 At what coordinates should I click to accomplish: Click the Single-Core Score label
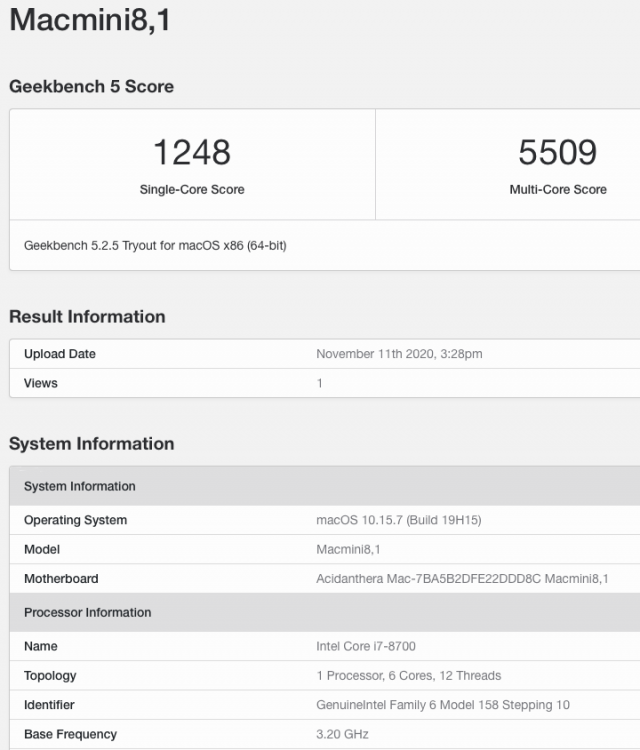click(192, 189)
